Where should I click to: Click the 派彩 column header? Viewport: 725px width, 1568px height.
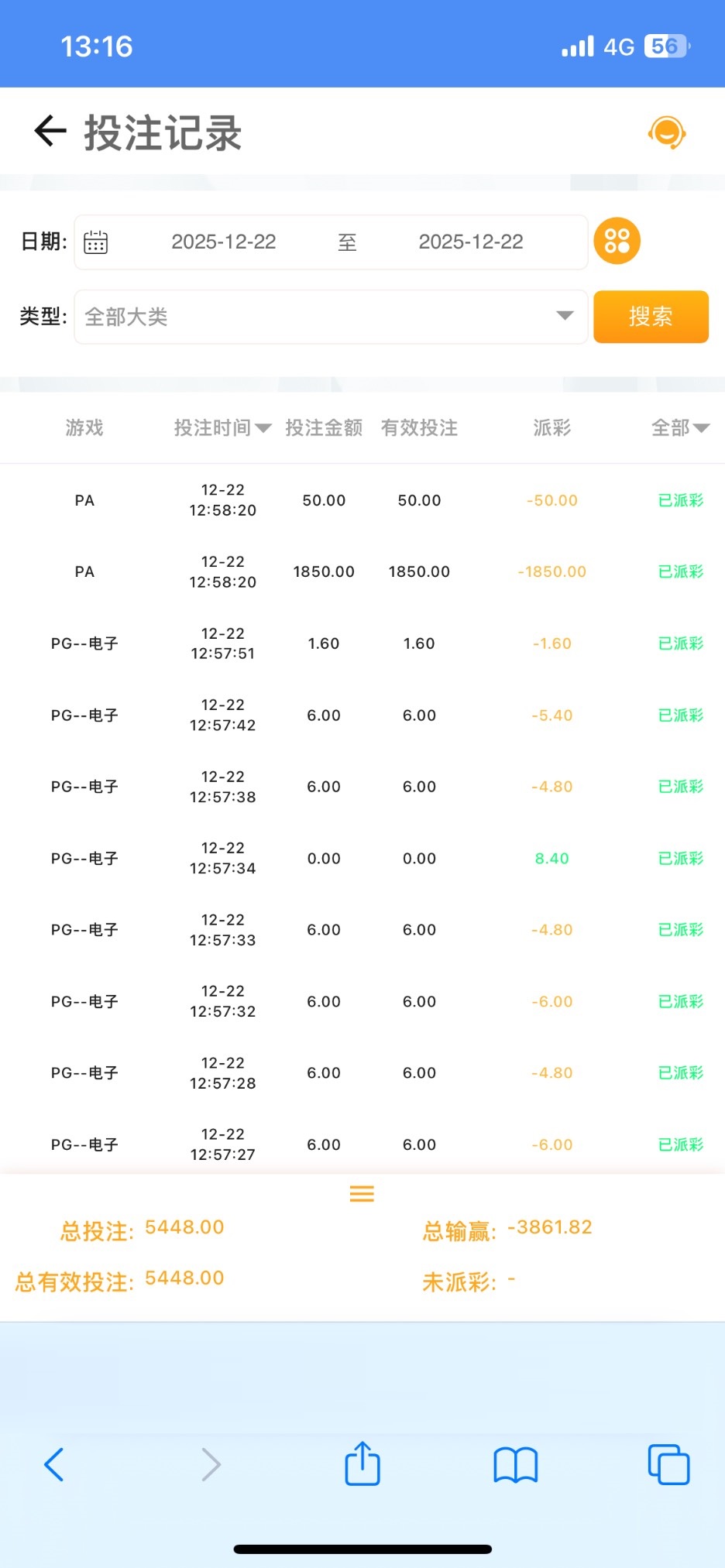pos(551,428)
